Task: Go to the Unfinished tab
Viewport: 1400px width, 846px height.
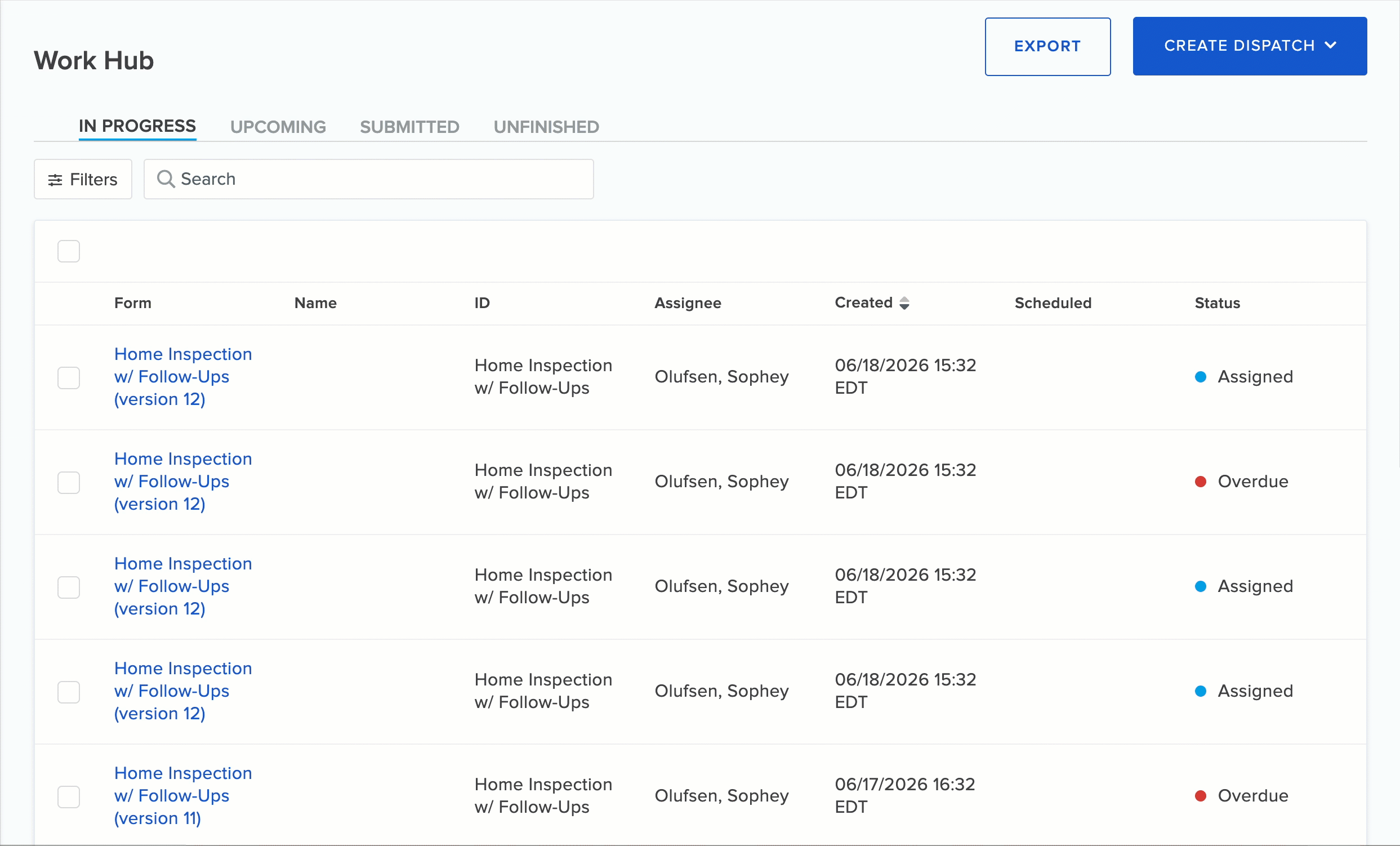Action: (x=546, y=127)
